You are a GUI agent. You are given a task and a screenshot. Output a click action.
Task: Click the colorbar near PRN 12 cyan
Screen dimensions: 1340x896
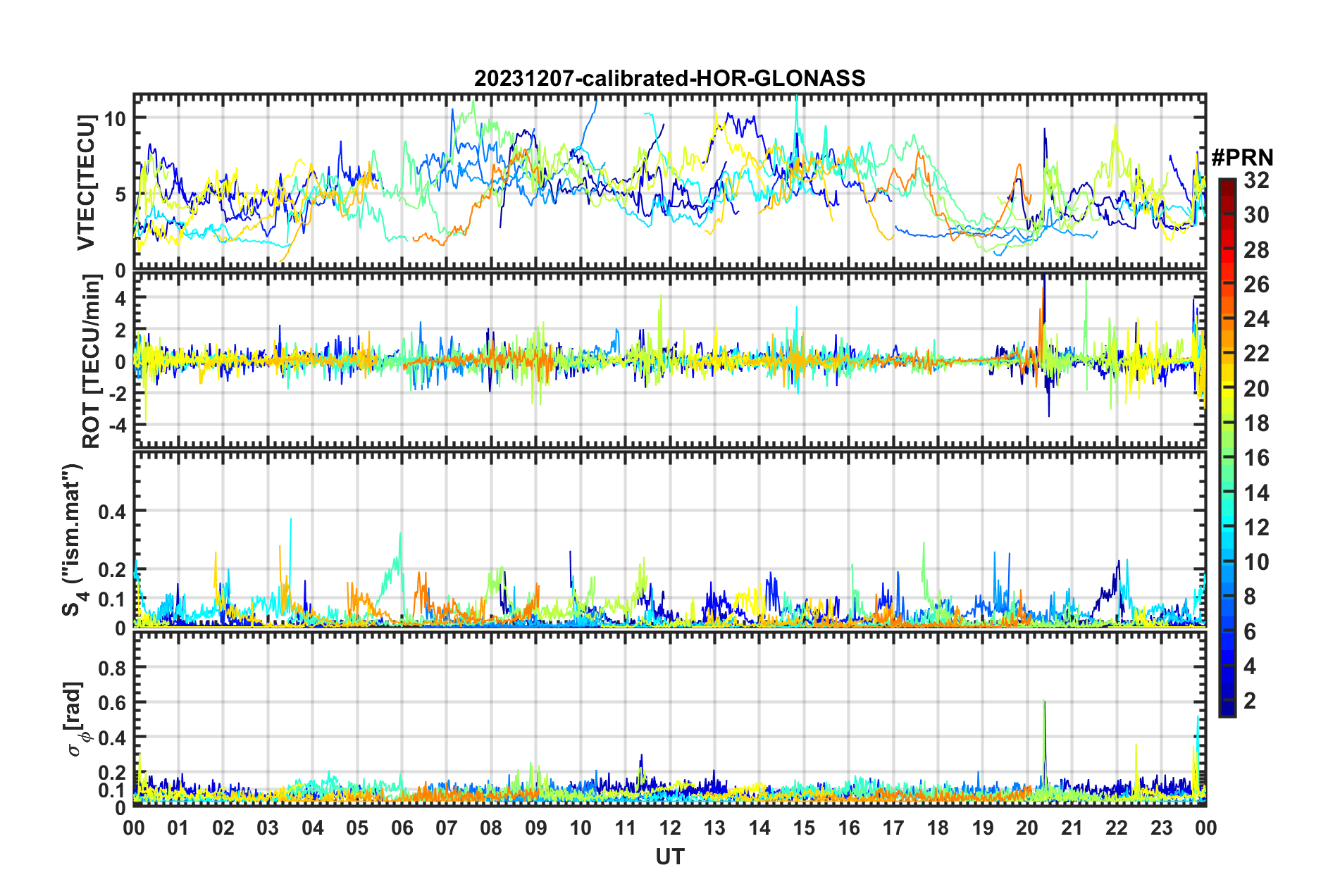tap(1227, 527)
